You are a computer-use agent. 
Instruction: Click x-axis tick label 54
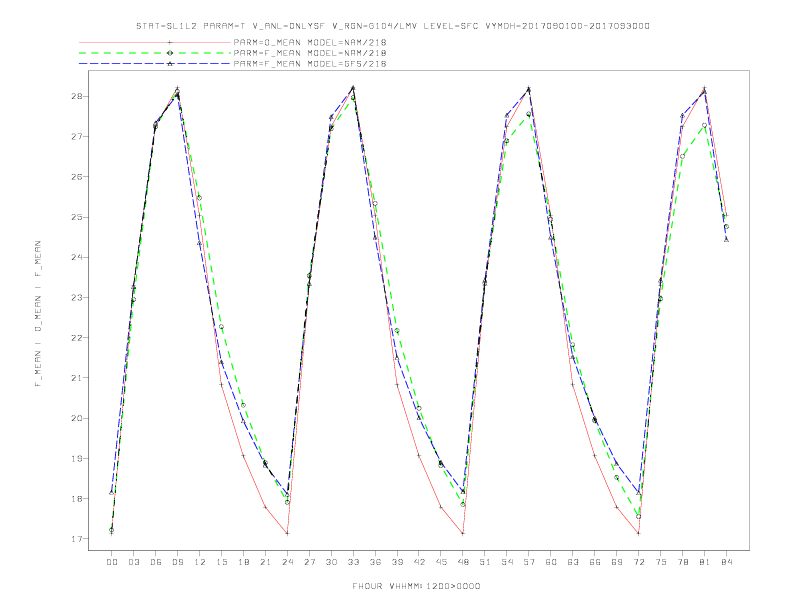[507, 562]
